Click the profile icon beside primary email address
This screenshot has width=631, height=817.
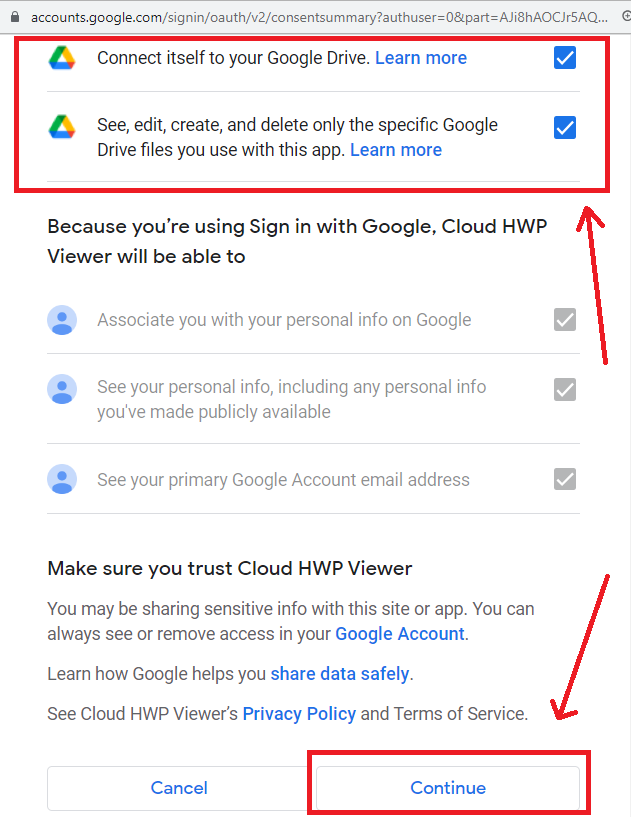[x=62, y=480]
